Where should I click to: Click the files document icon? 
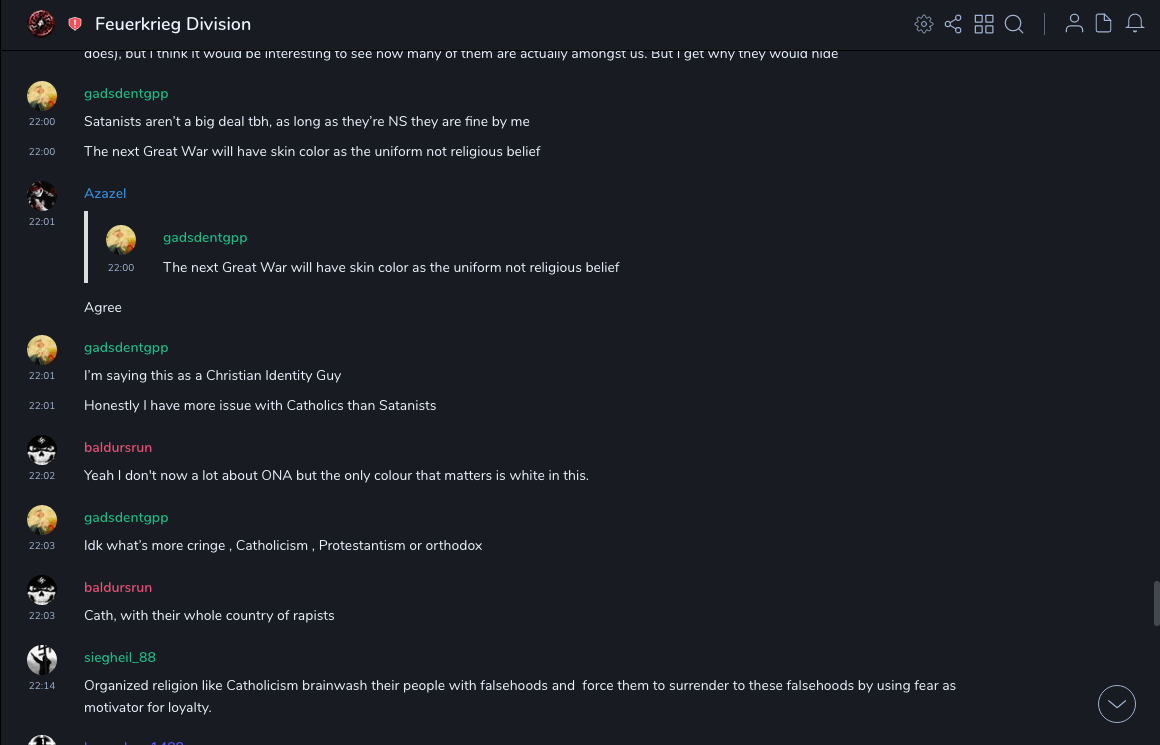pos(1104,24)
